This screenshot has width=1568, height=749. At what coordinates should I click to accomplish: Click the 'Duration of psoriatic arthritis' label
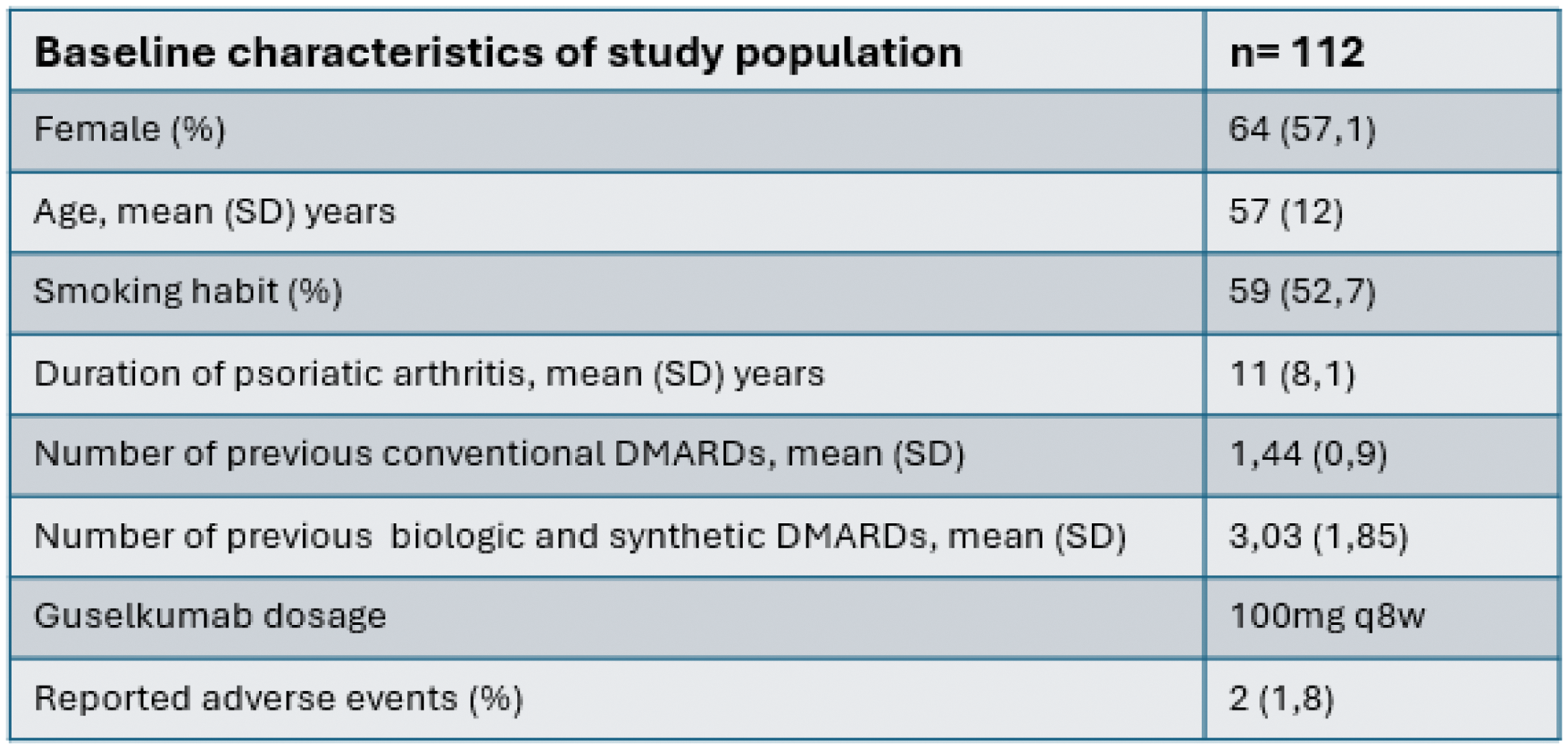(429, 374)
